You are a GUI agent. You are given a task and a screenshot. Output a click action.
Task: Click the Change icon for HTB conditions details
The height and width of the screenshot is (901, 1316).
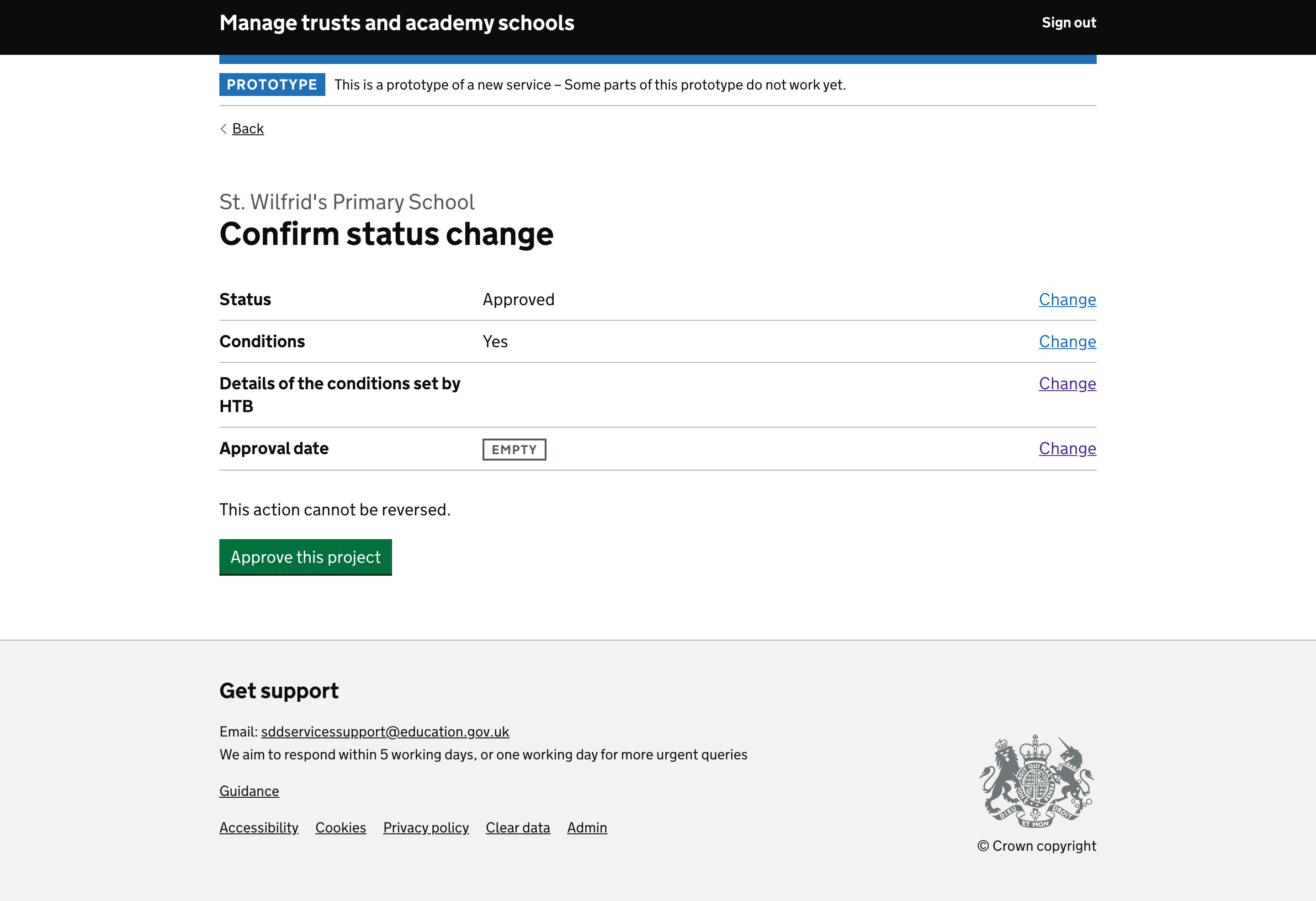[x=1067, y=383]
